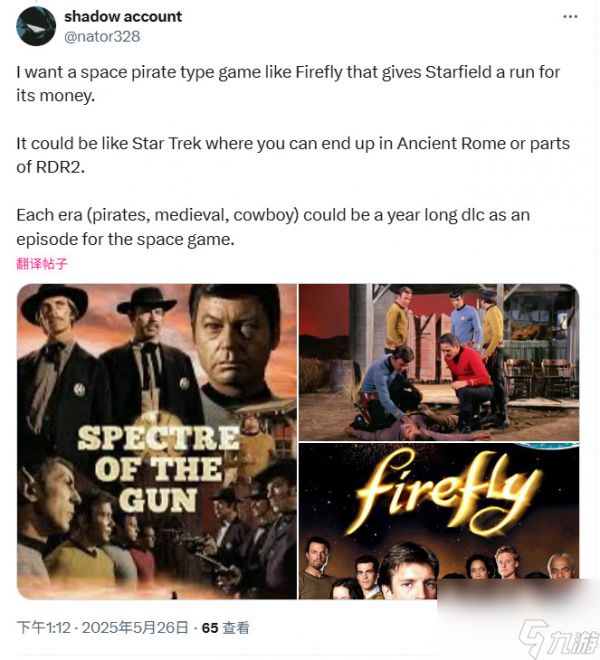Click the 翻译帖子 translate post link
The height and width of the screenshot is (660, 600).
[x=42, y=264]
